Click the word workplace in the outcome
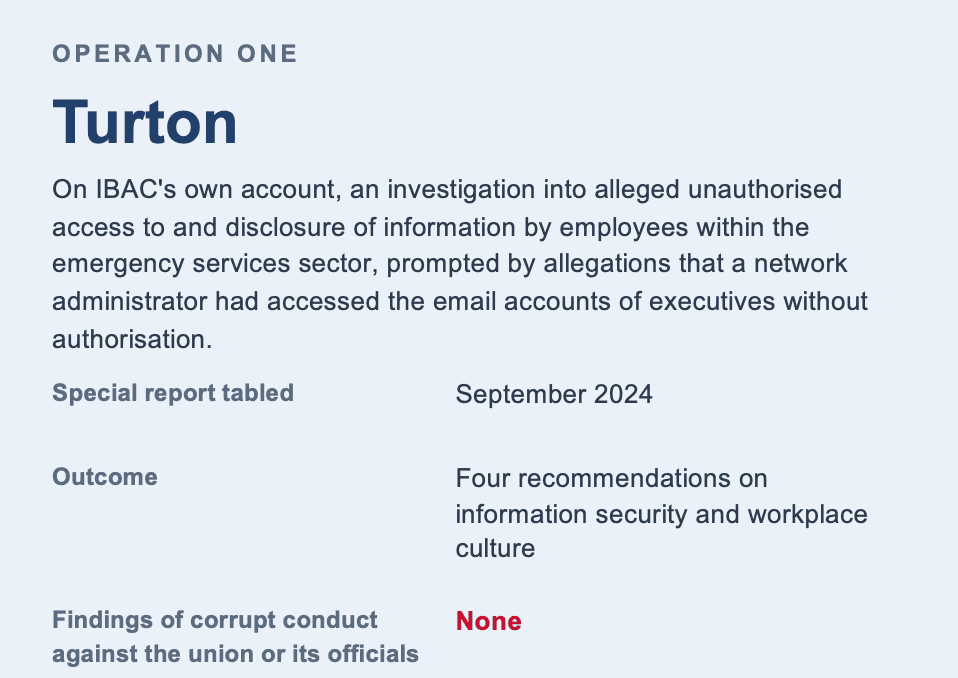Viewport: 958px width, 678px height. click(x=808, y=514)
